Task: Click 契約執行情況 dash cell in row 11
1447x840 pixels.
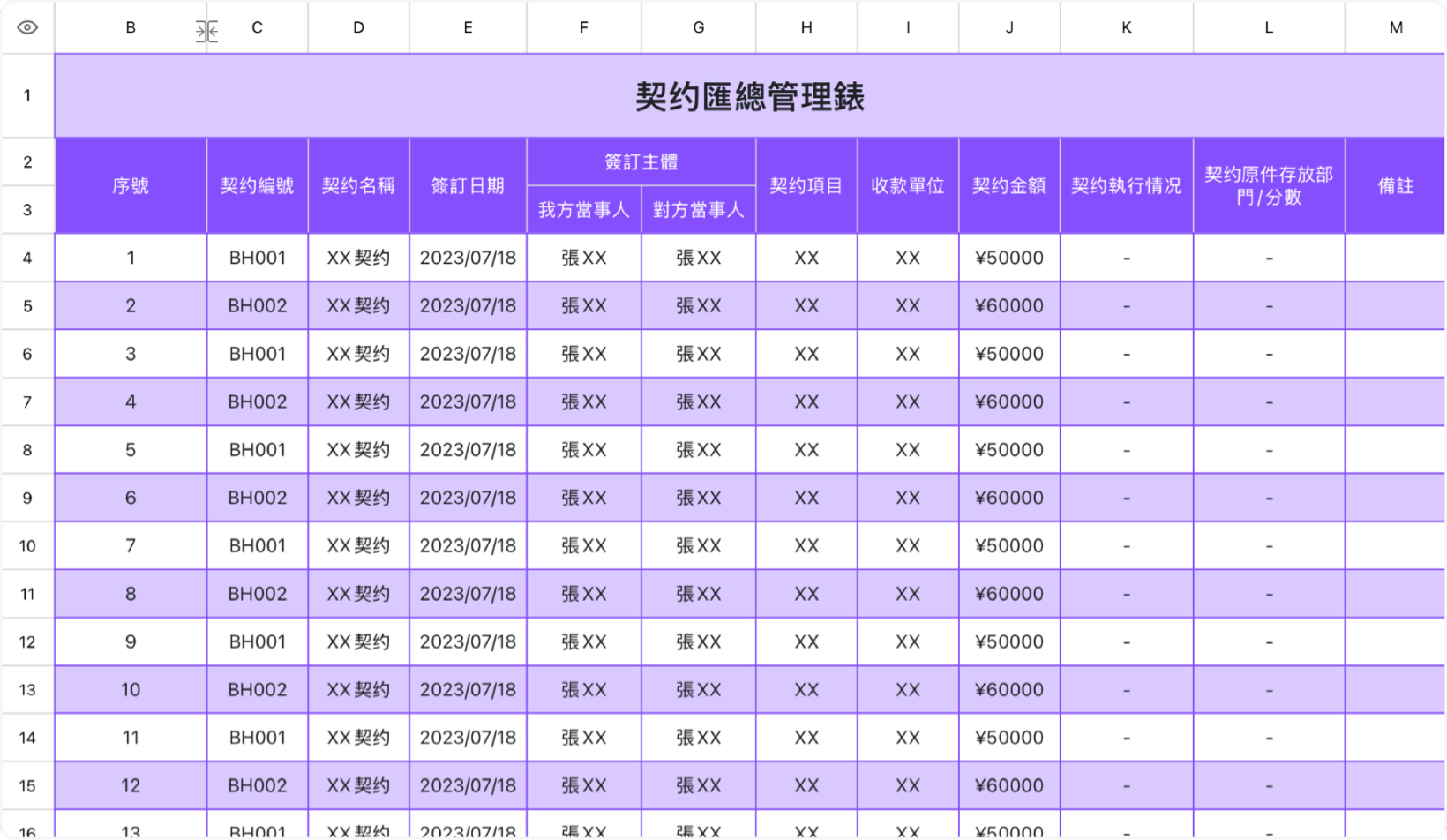Action: (1127, 594)
